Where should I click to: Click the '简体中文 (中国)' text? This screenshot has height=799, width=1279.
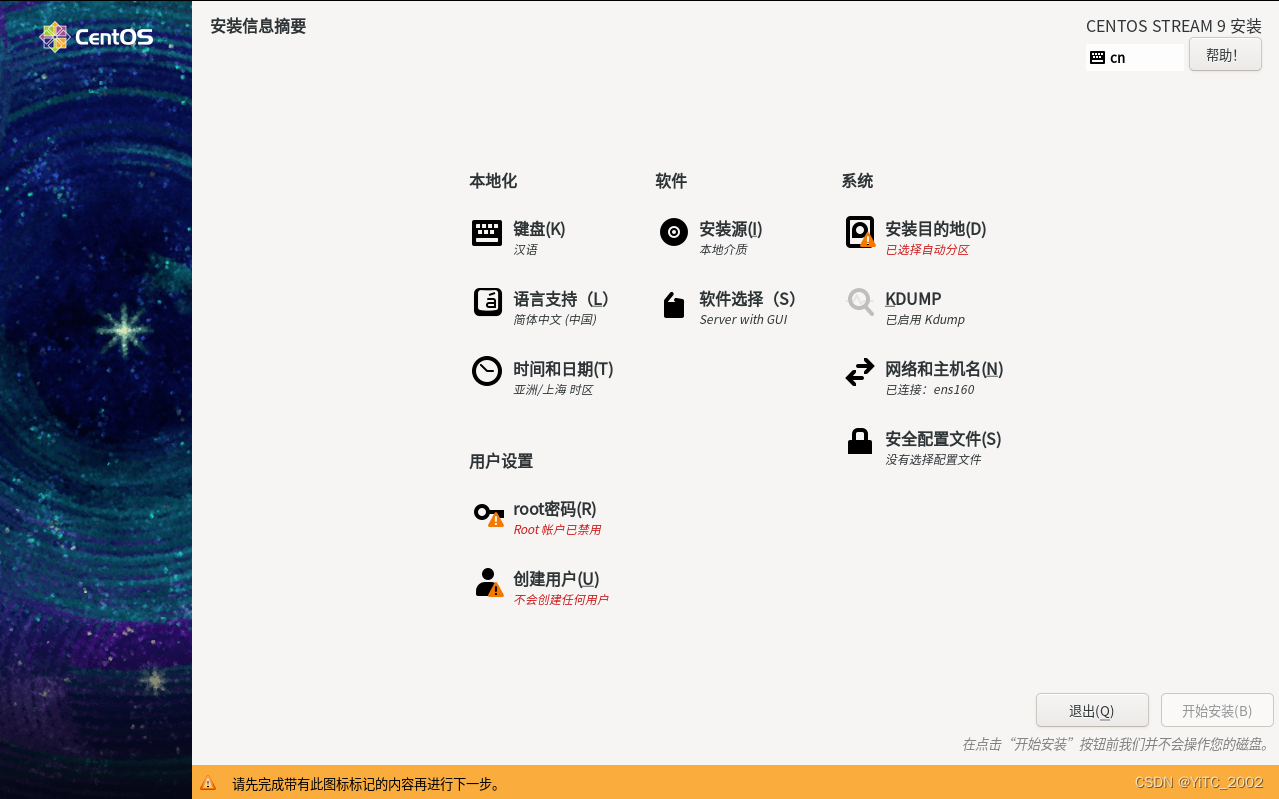pyautogui.click(x=555, y=320)
